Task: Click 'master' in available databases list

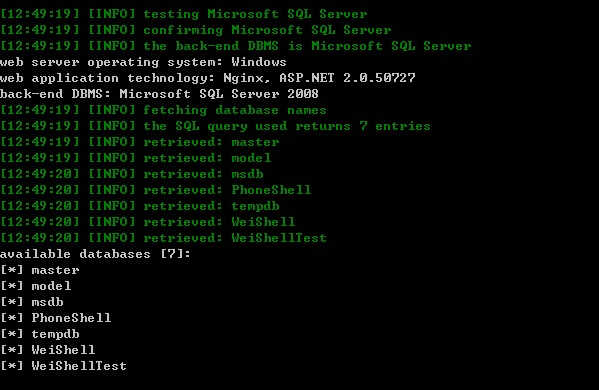Action: click(x=56, y=270)
